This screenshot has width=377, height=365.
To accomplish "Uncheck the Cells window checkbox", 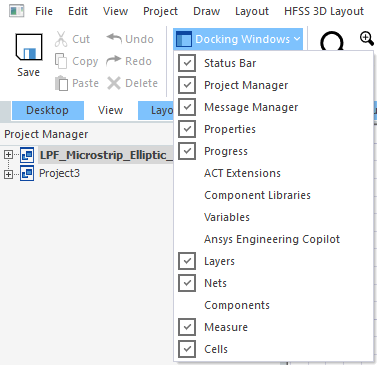I will click(x=187, y=349).
